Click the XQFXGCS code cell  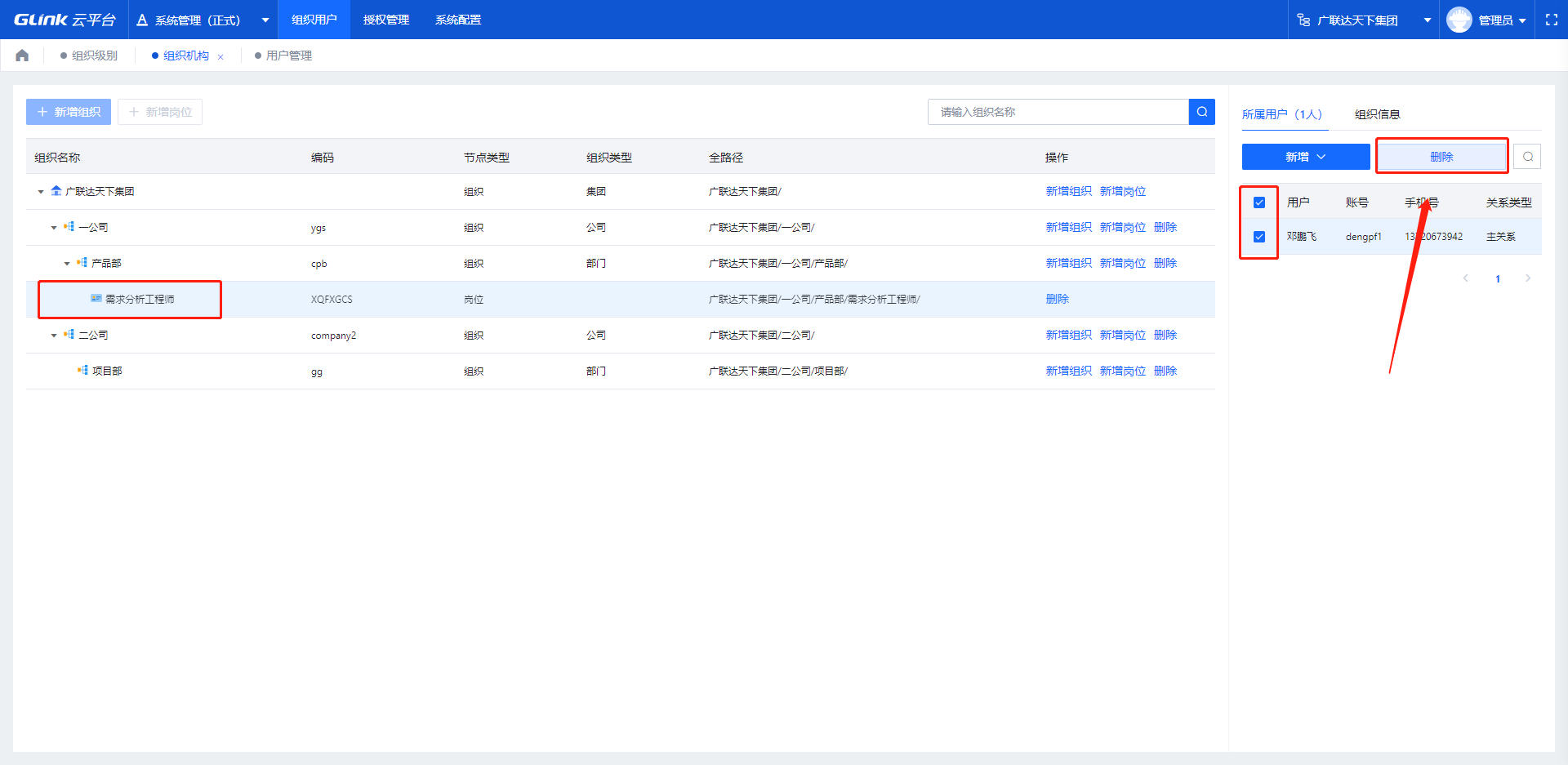332,300
